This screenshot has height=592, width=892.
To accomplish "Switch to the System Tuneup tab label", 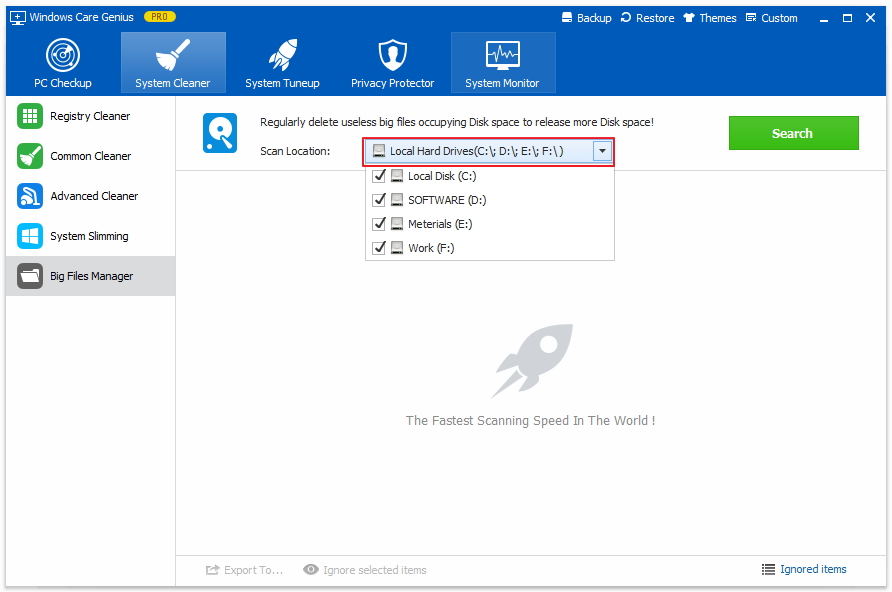I will click(x=282, y=83).
